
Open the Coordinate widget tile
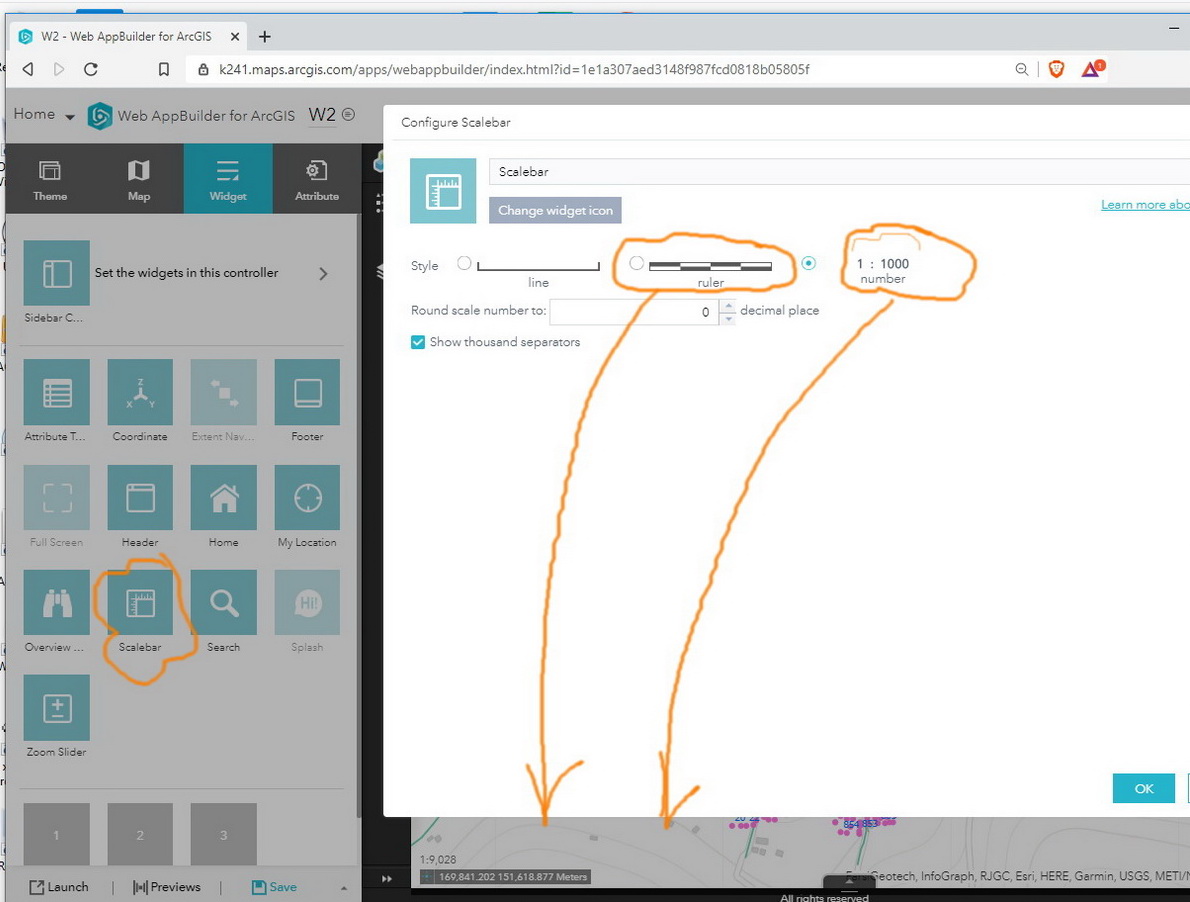point(140,392)
